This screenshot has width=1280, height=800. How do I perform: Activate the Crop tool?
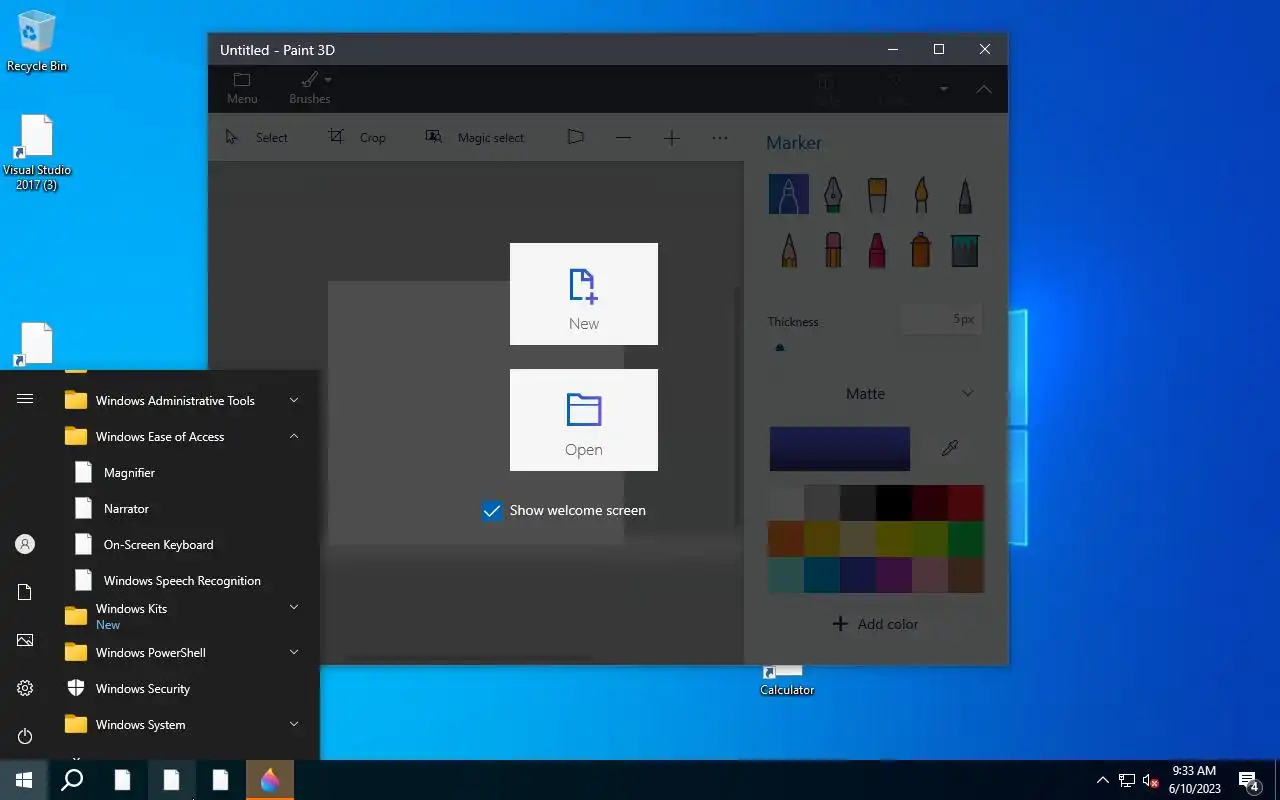[357, 137]
